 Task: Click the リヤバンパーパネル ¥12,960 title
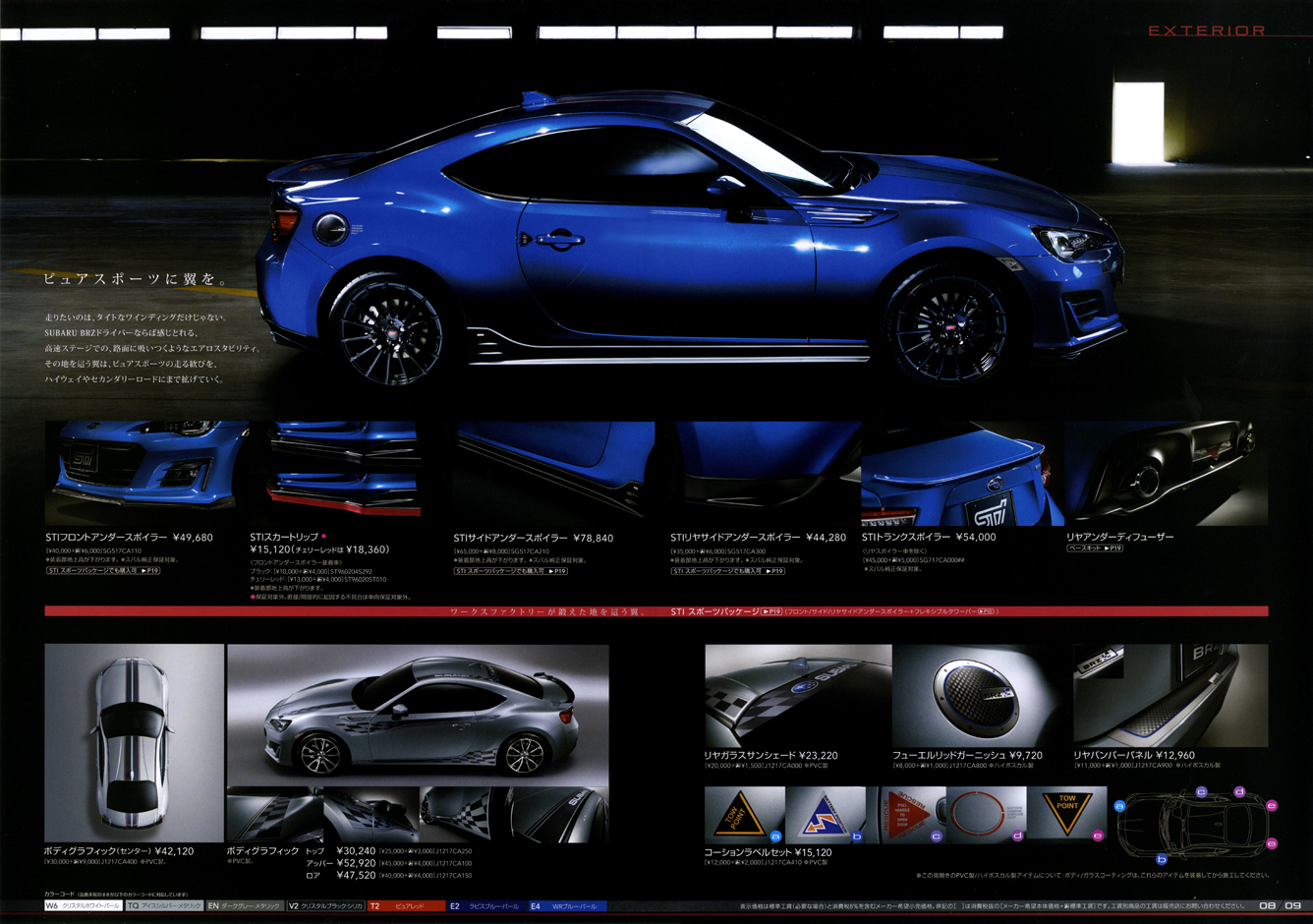(1134, 755)
